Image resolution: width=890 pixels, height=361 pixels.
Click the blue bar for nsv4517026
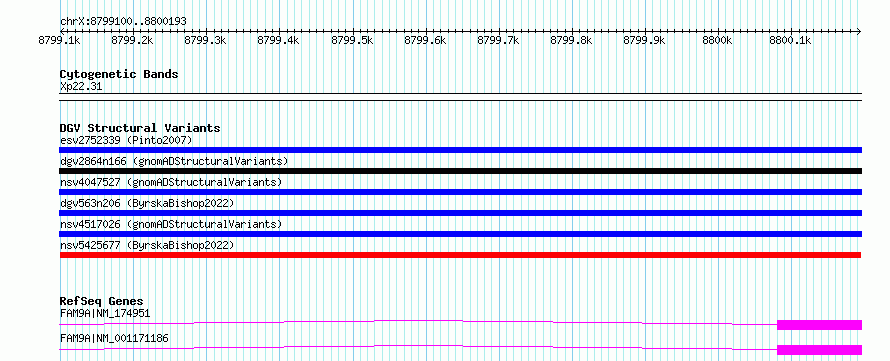point(460,234)
